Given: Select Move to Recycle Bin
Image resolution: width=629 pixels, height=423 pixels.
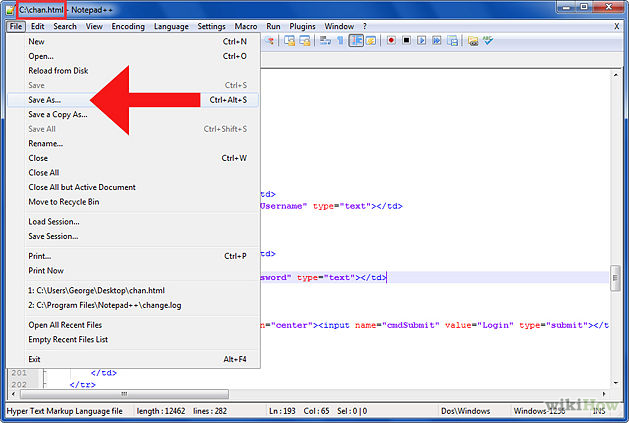Looking at the screenshot, I should [x=133, y=202].
